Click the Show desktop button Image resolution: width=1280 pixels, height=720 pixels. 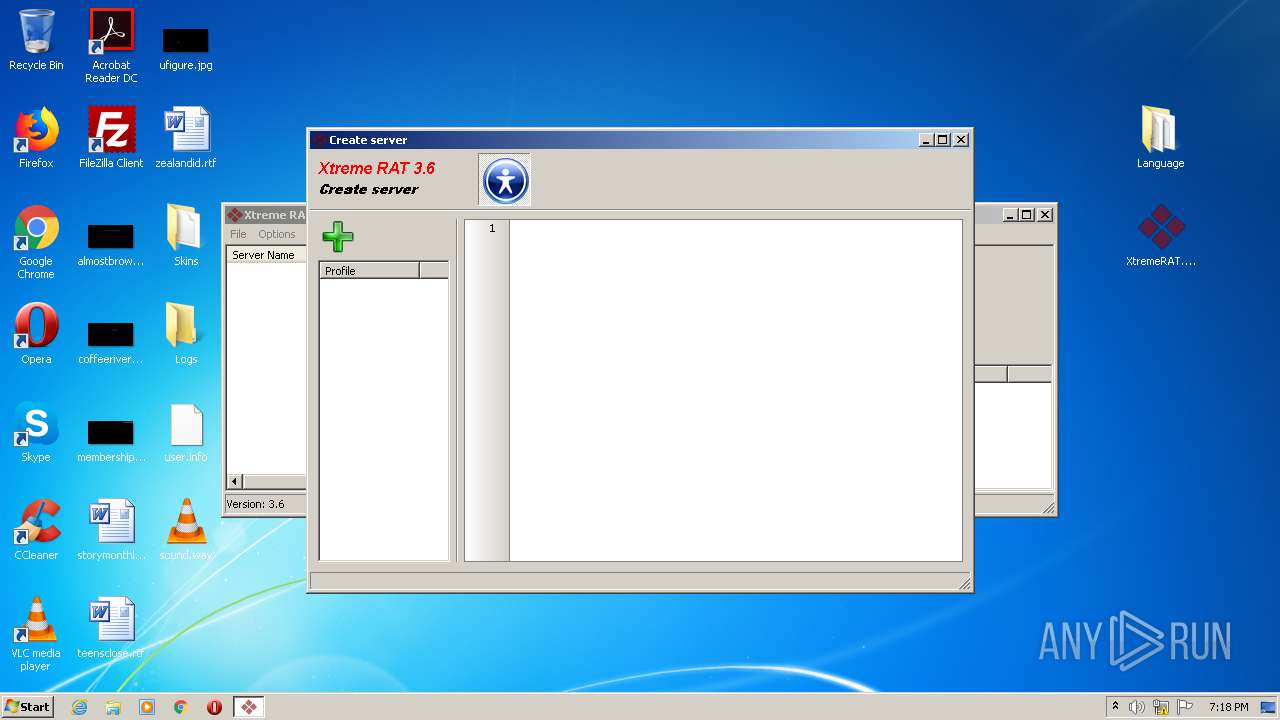(x=1269, y=707)
